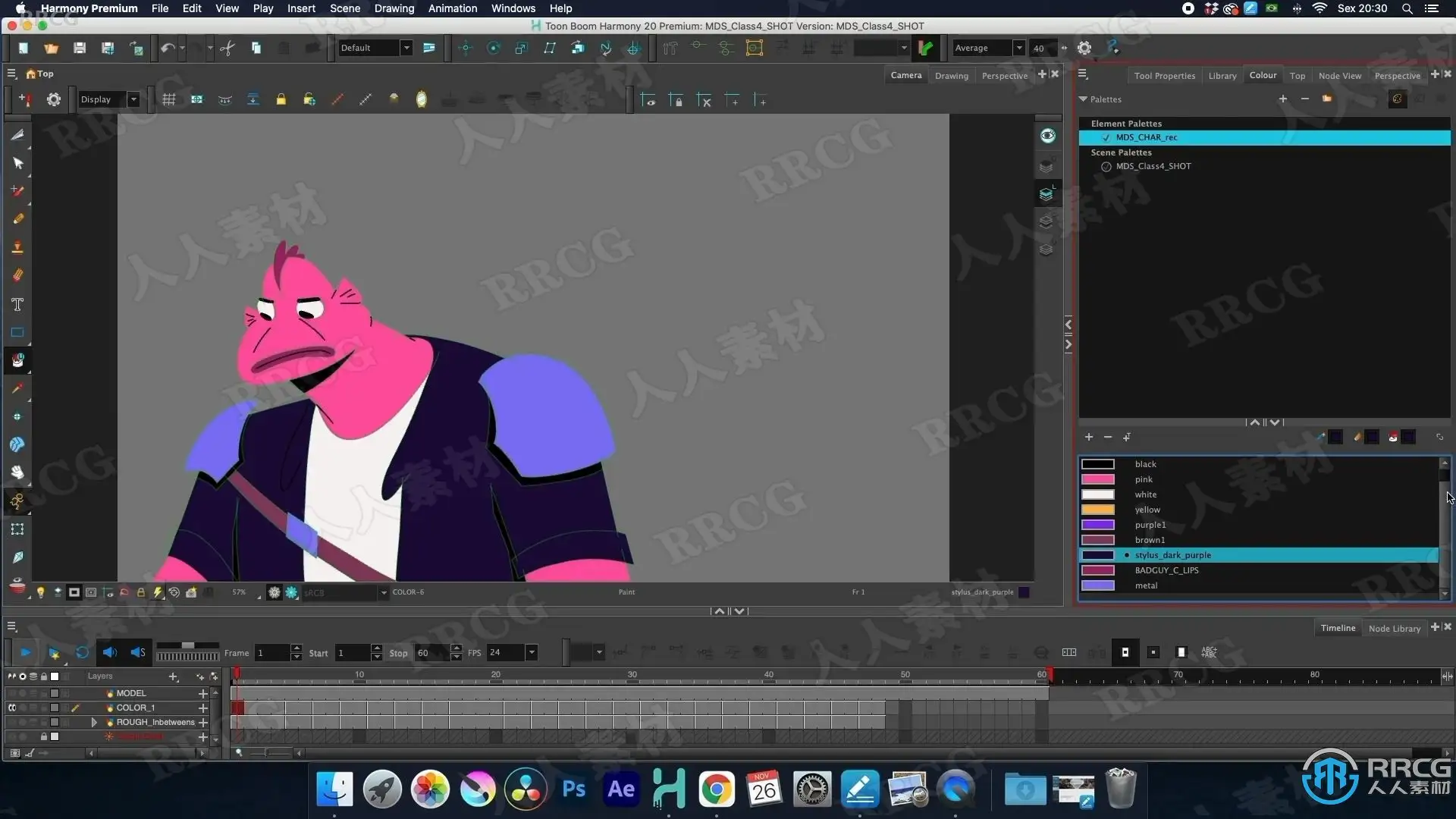Switch to the Library tab
1456x819 pixels.
[1222, 75]
